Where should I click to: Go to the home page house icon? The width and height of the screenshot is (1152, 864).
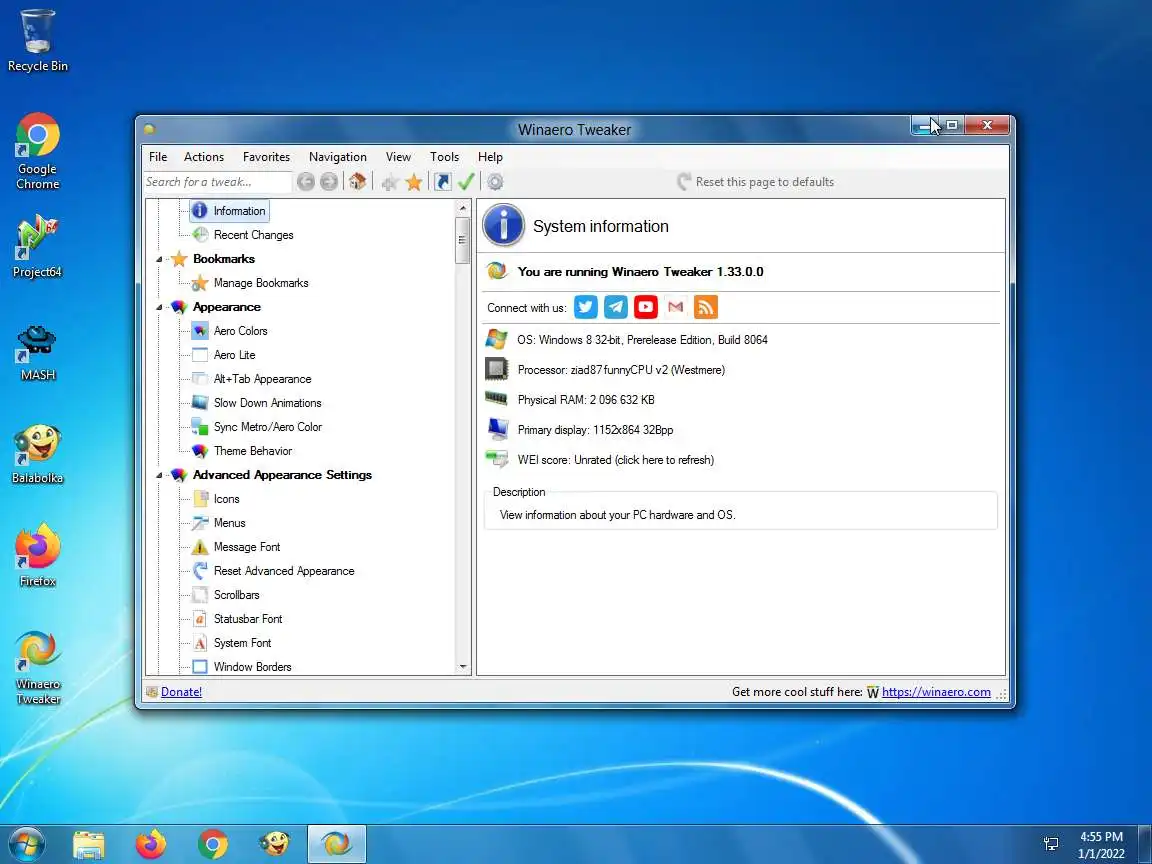click(358, 181)
